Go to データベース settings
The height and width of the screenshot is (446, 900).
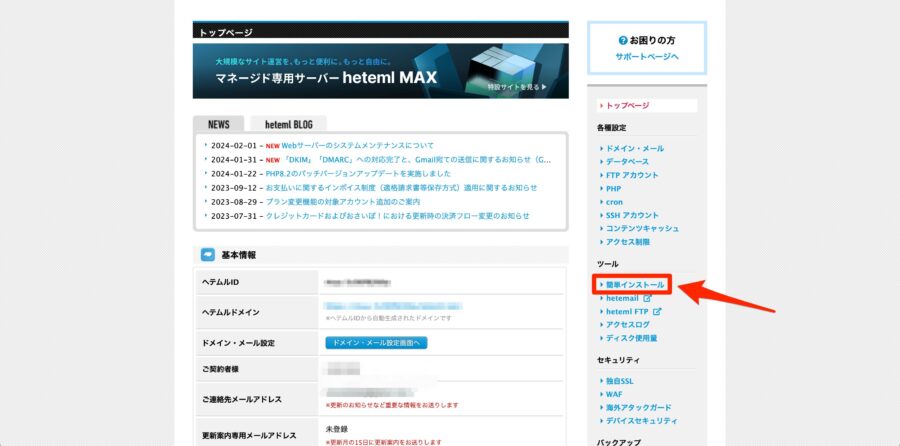627,161
